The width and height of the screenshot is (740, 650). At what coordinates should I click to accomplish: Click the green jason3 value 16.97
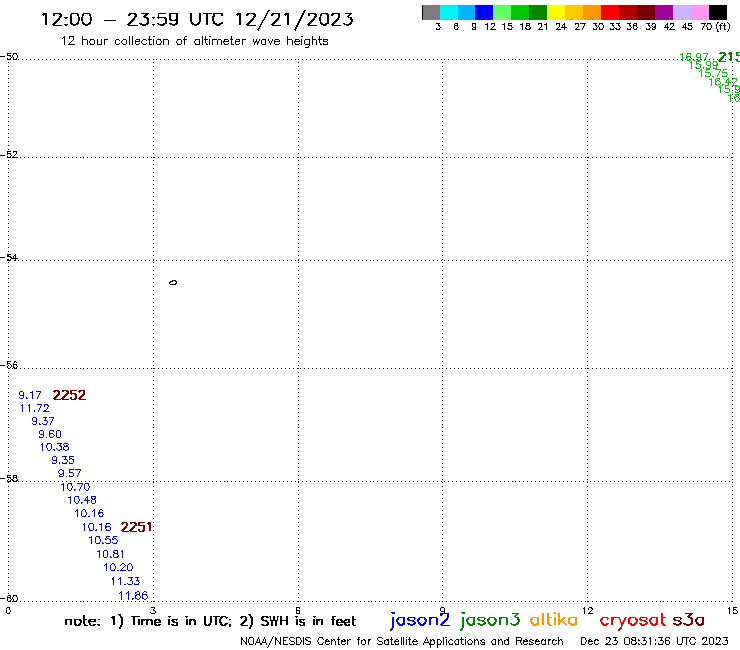click(694, 57)
